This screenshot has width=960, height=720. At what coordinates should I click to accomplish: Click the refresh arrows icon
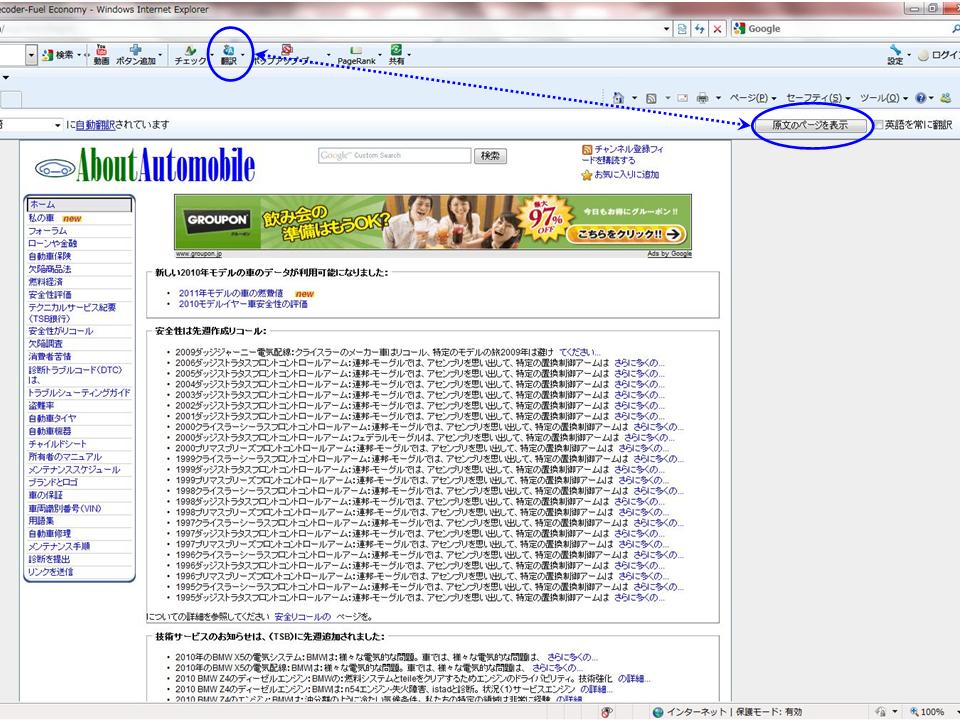point(699,29)
